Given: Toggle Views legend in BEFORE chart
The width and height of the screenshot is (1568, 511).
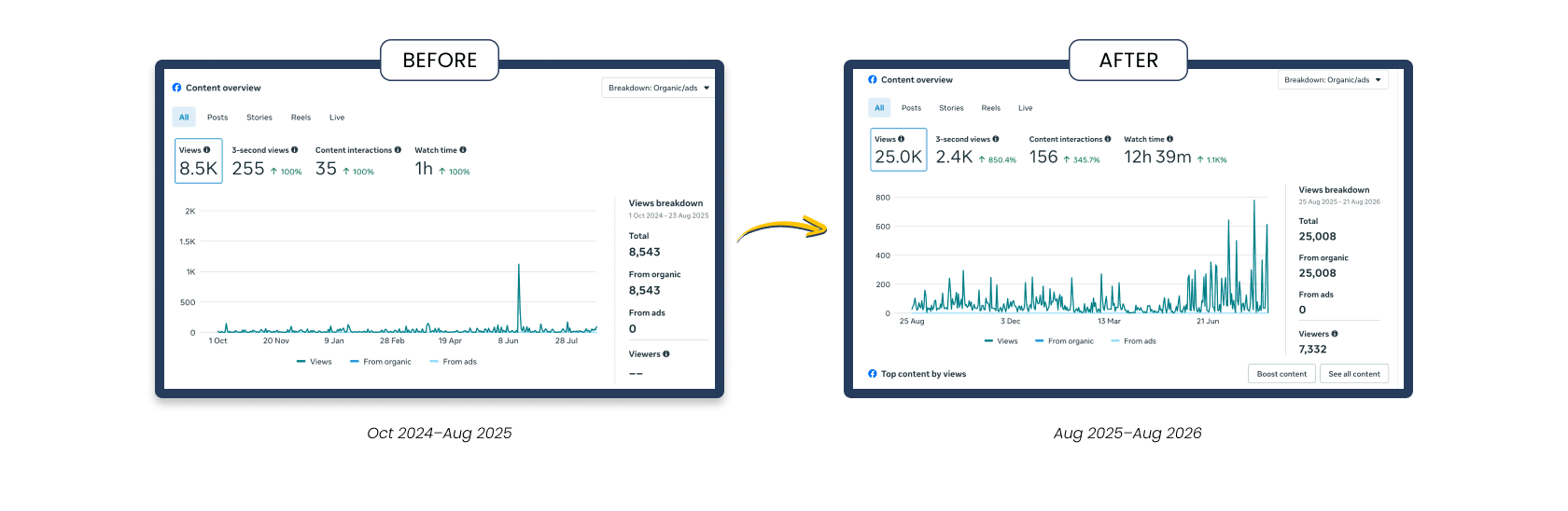Looking at the screenshot, I should coord(315,362).
